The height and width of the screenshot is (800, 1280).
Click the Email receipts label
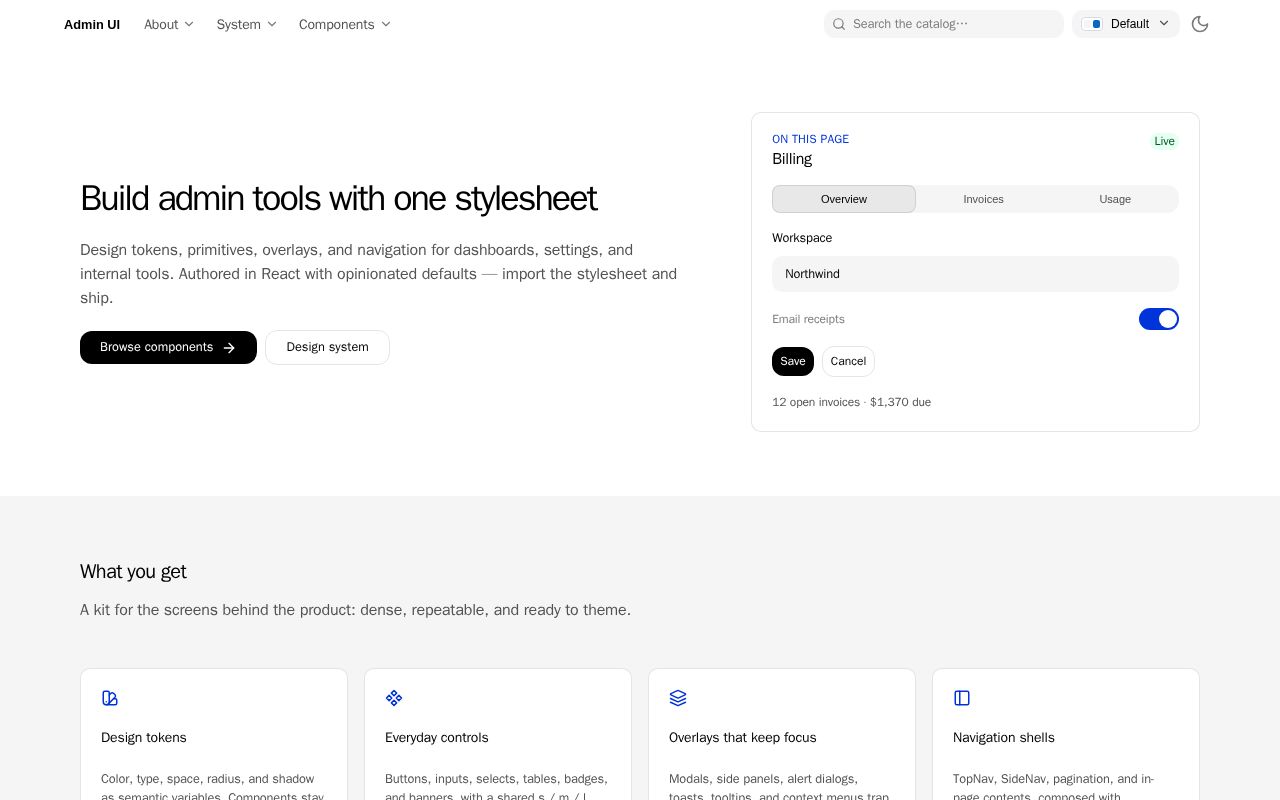[x=808, y=319]
